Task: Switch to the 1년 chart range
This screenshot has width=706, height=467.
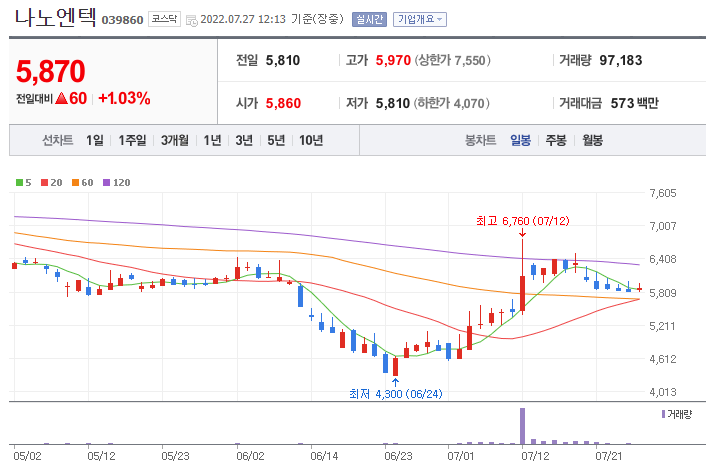Action: pos(213,141)
